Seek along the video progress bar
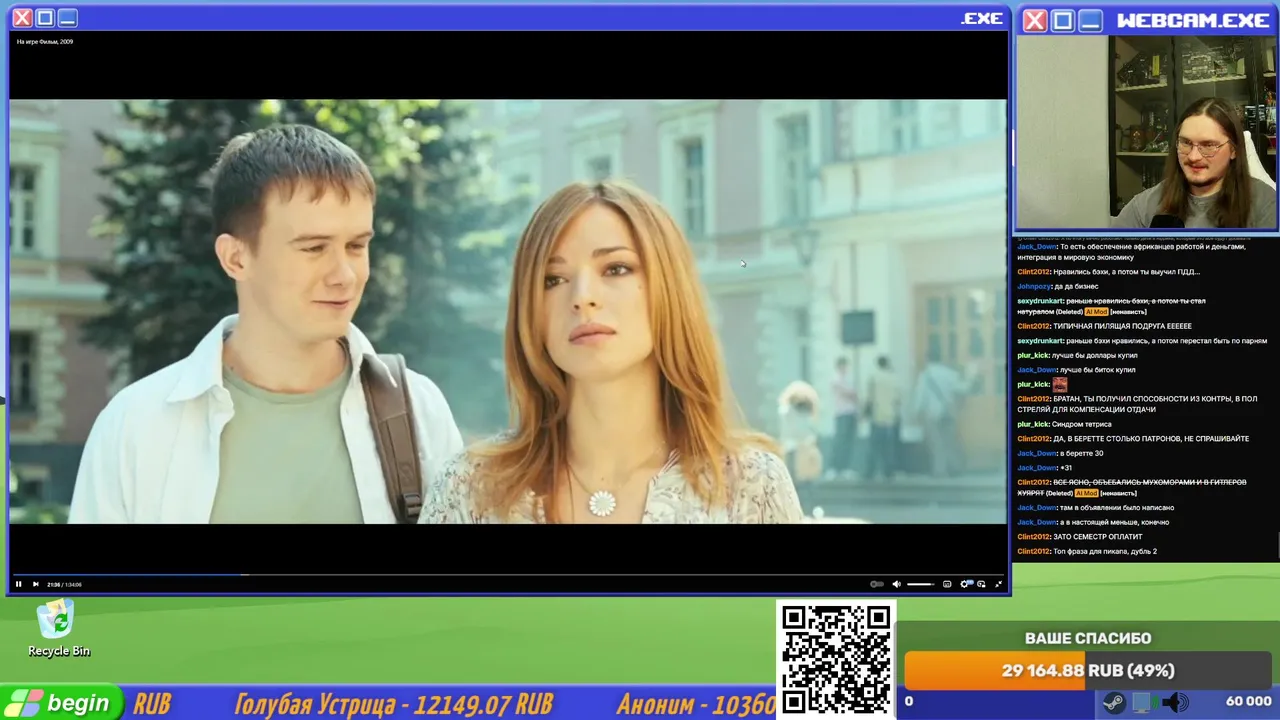Image resolution: width=1280 pixels, height=720 pixels. click(x=508, y=575)
